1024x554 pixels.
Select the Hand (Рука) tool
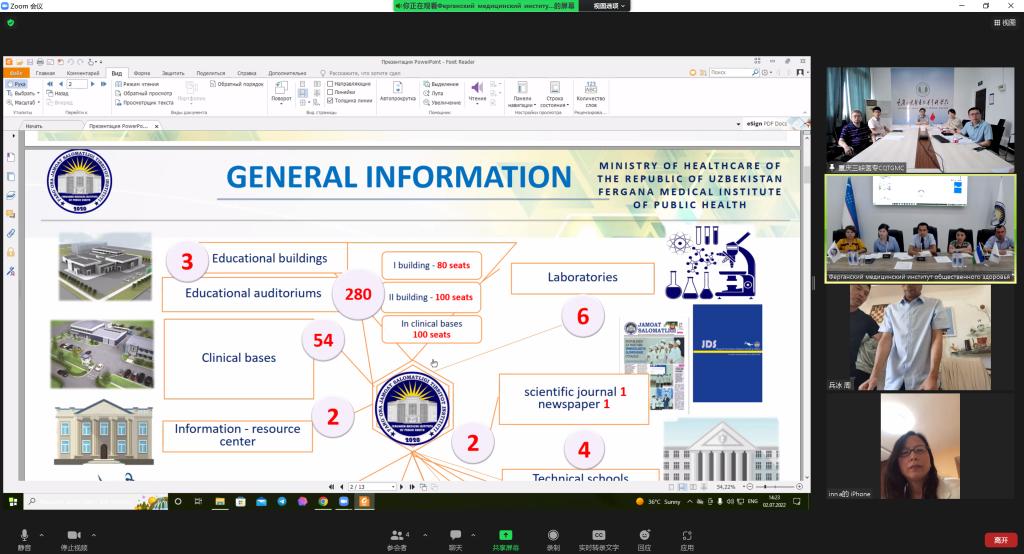[16, 84]
